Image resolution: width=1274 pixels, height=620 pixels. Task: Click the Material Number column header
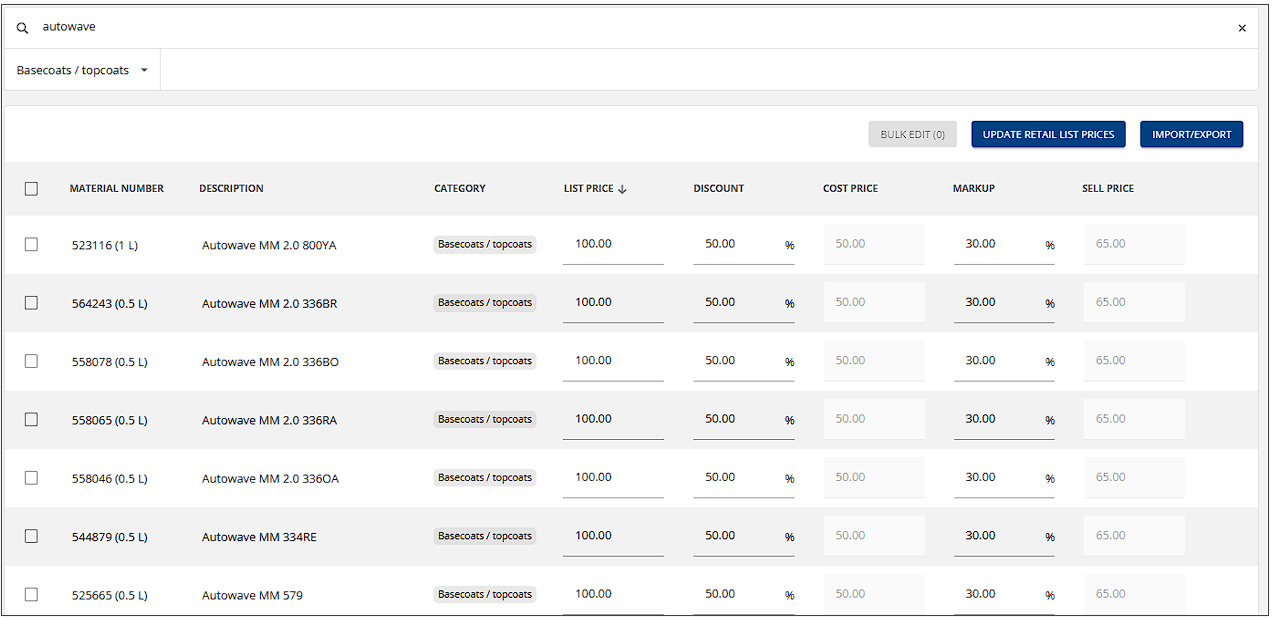click(117, 188)
